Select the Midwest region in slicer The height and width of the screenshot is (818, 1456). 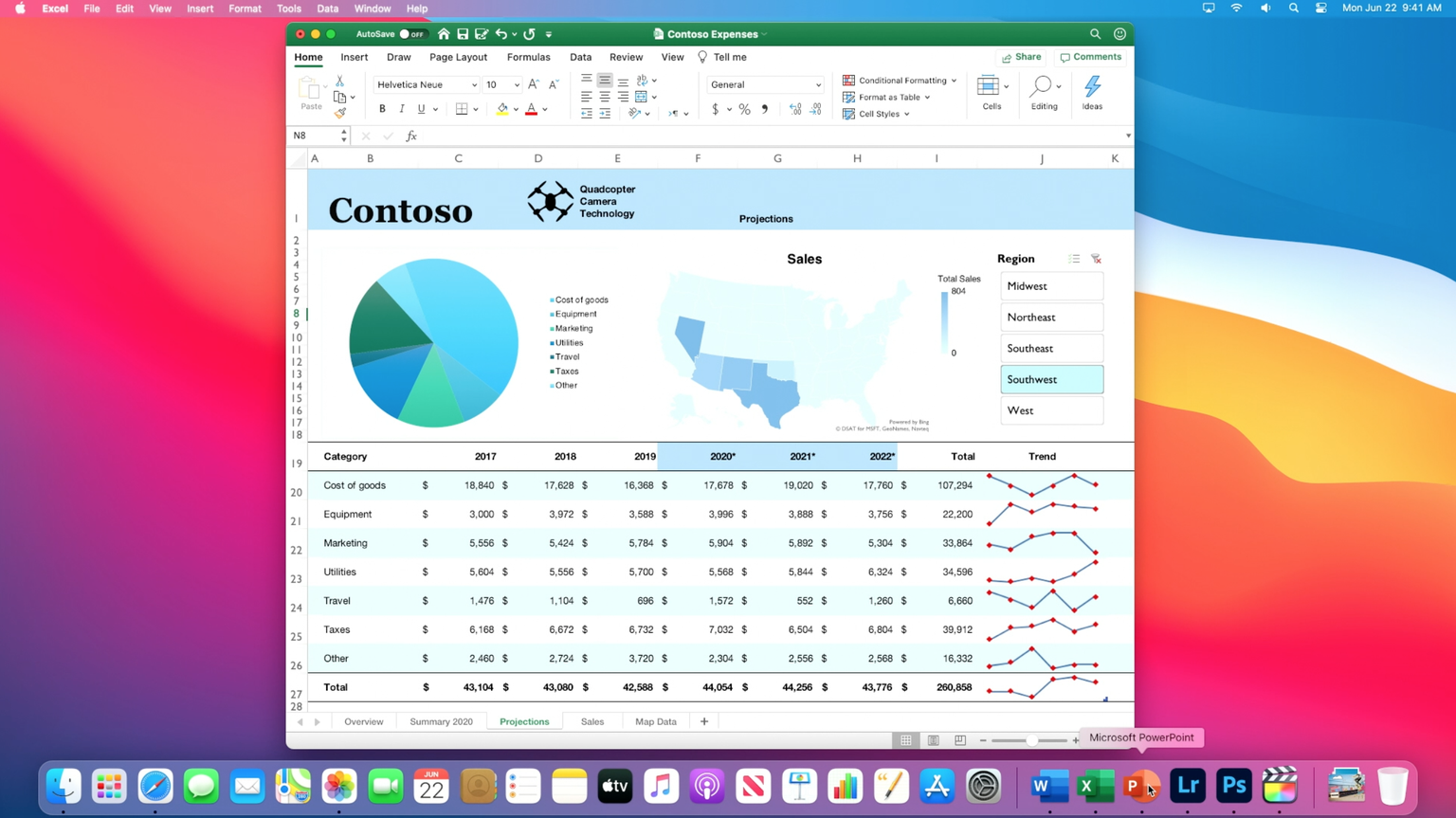[x=1051, y=286]
